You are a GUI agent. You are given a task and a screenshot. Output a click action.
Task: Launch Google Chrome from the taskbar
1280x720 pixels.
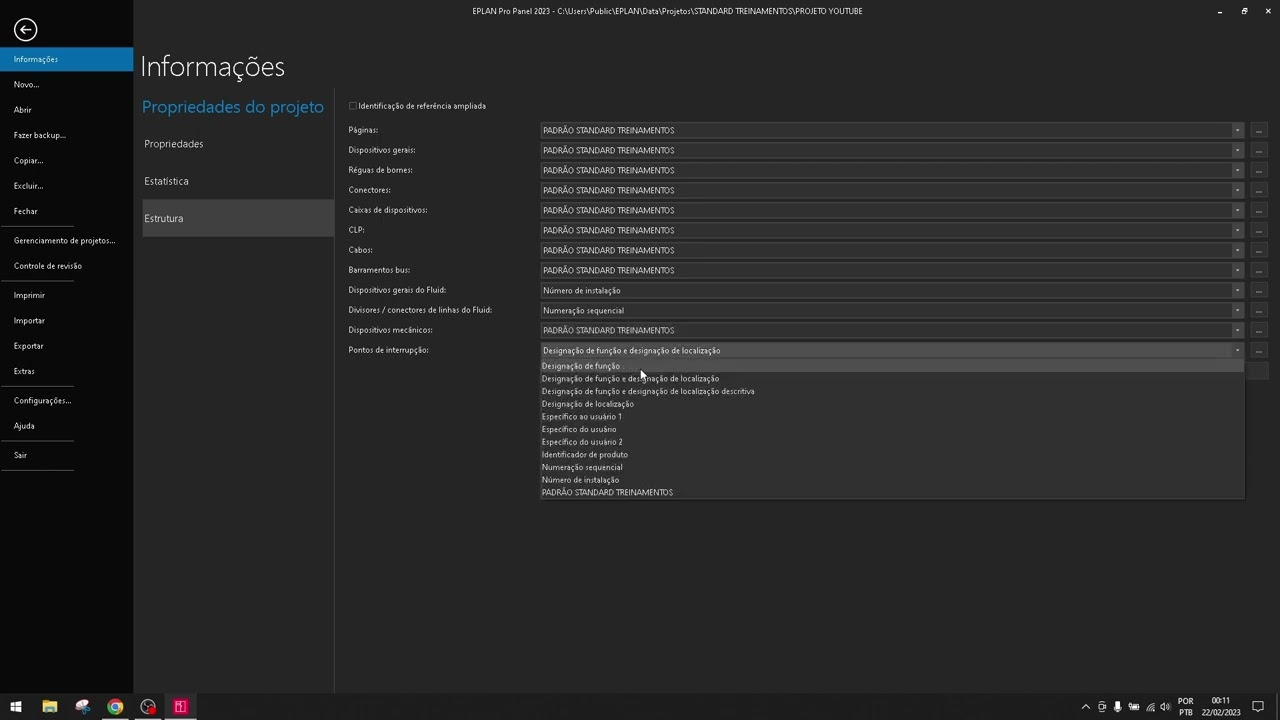(115, 707)
